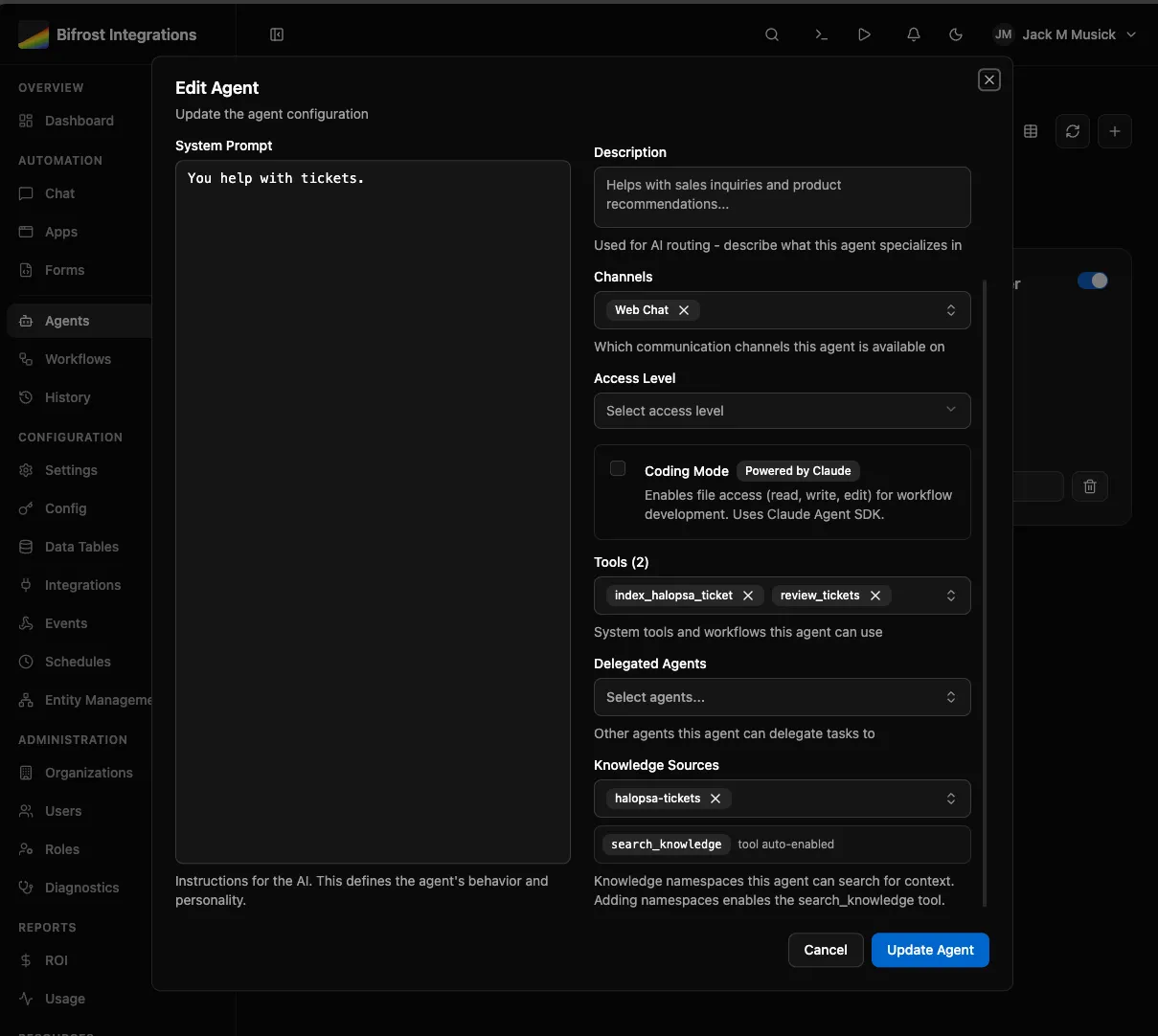Image resolution: width=1158 pixels, height=1036 pixels.
Task: Click the Cancel button
Action: coord(825,950)
